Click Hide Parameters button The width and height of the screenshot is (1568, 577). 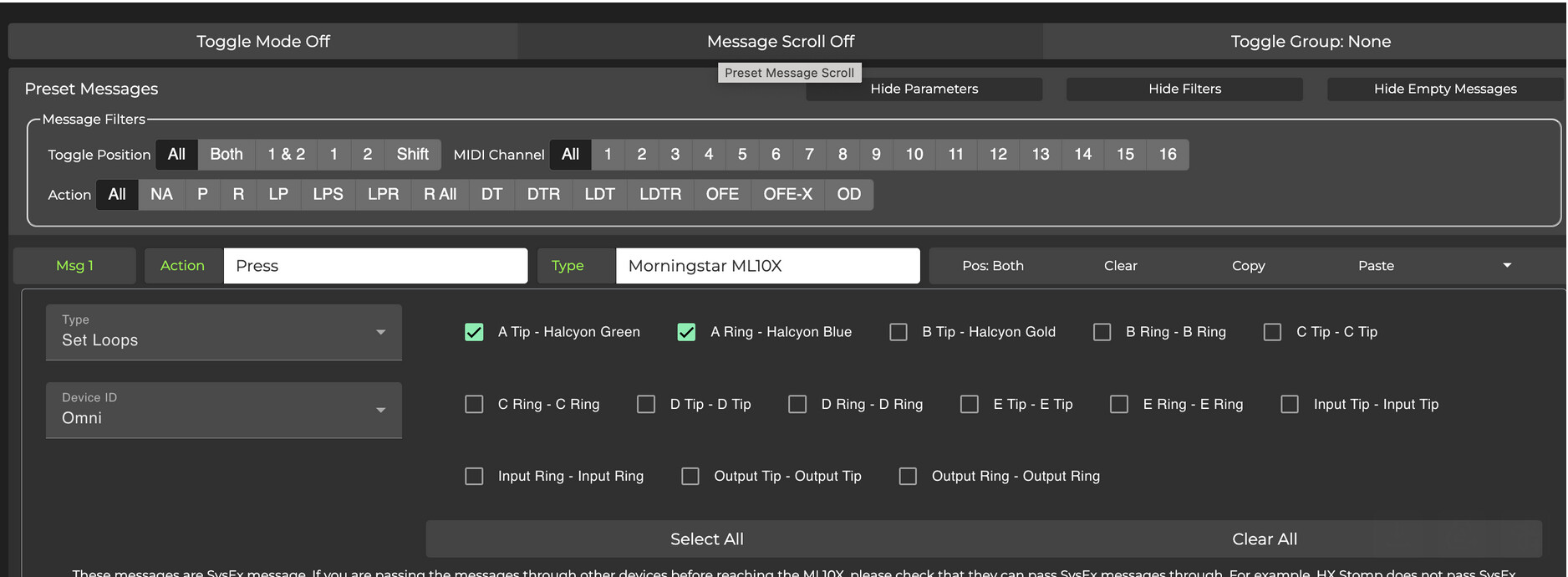coord(924,89)
